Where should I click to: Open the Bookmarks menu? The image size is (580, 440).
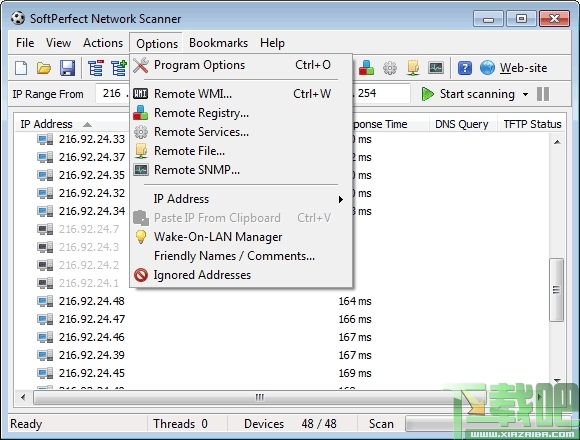pos(218,43)
